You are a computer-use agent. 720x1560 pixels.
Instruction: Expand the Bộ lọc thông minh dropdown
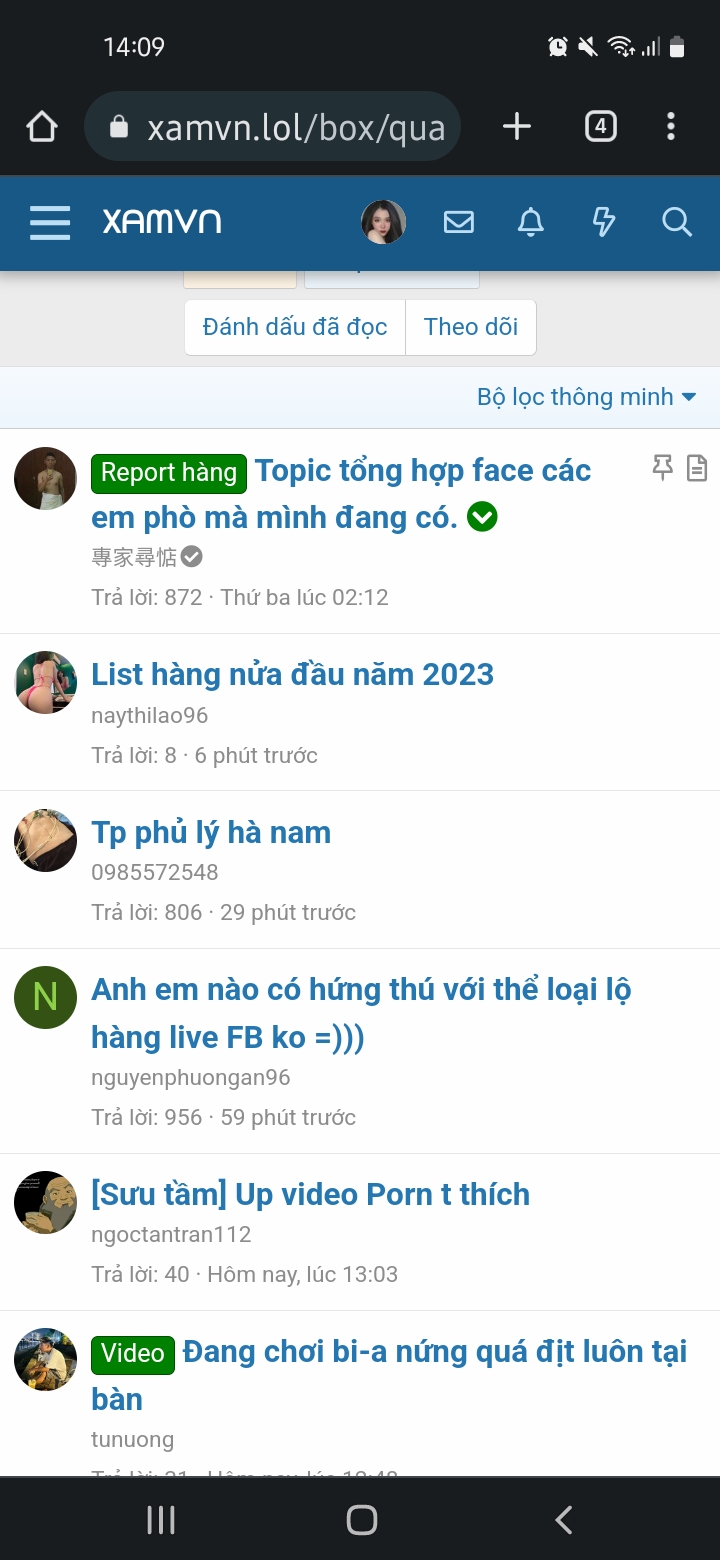(586, 397)
